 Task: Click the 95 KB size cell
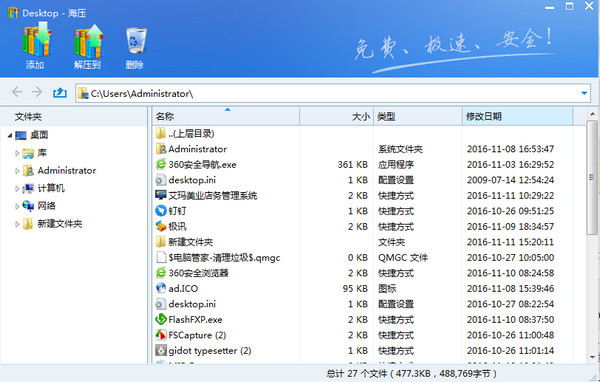[x=355, y=289]
